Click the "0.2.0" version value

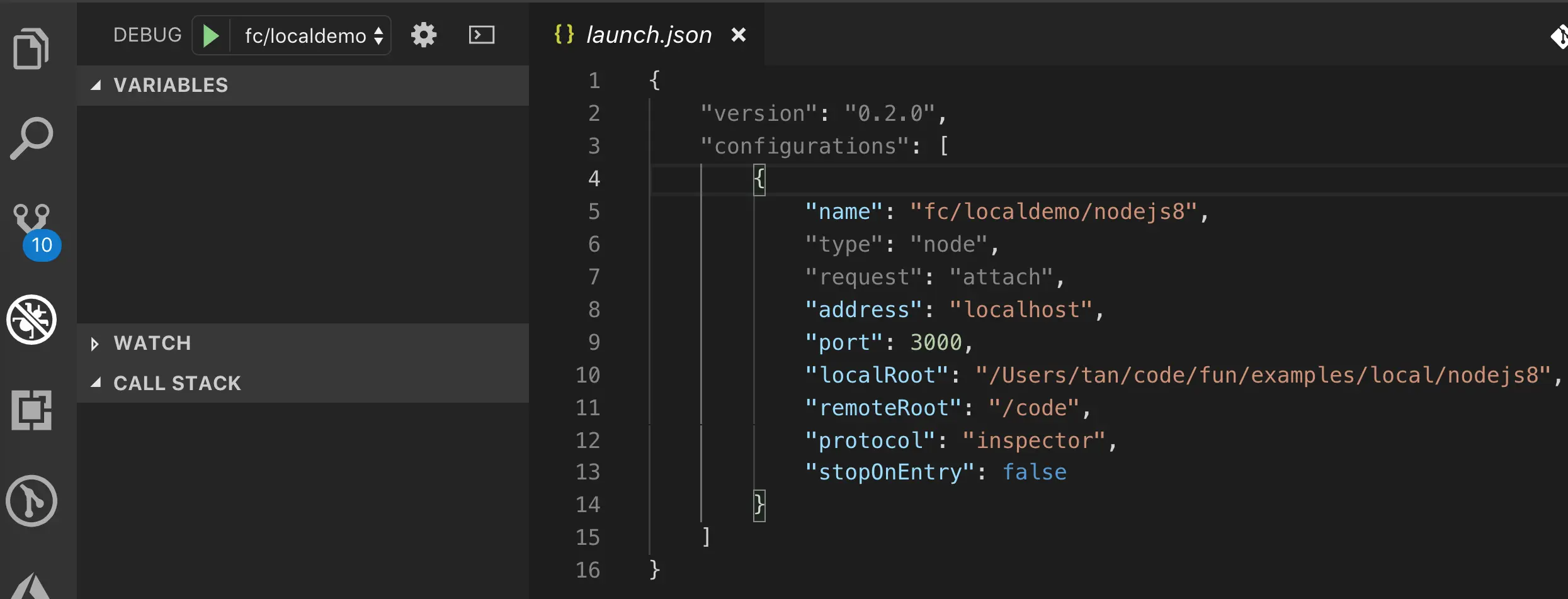click(890, 113)
